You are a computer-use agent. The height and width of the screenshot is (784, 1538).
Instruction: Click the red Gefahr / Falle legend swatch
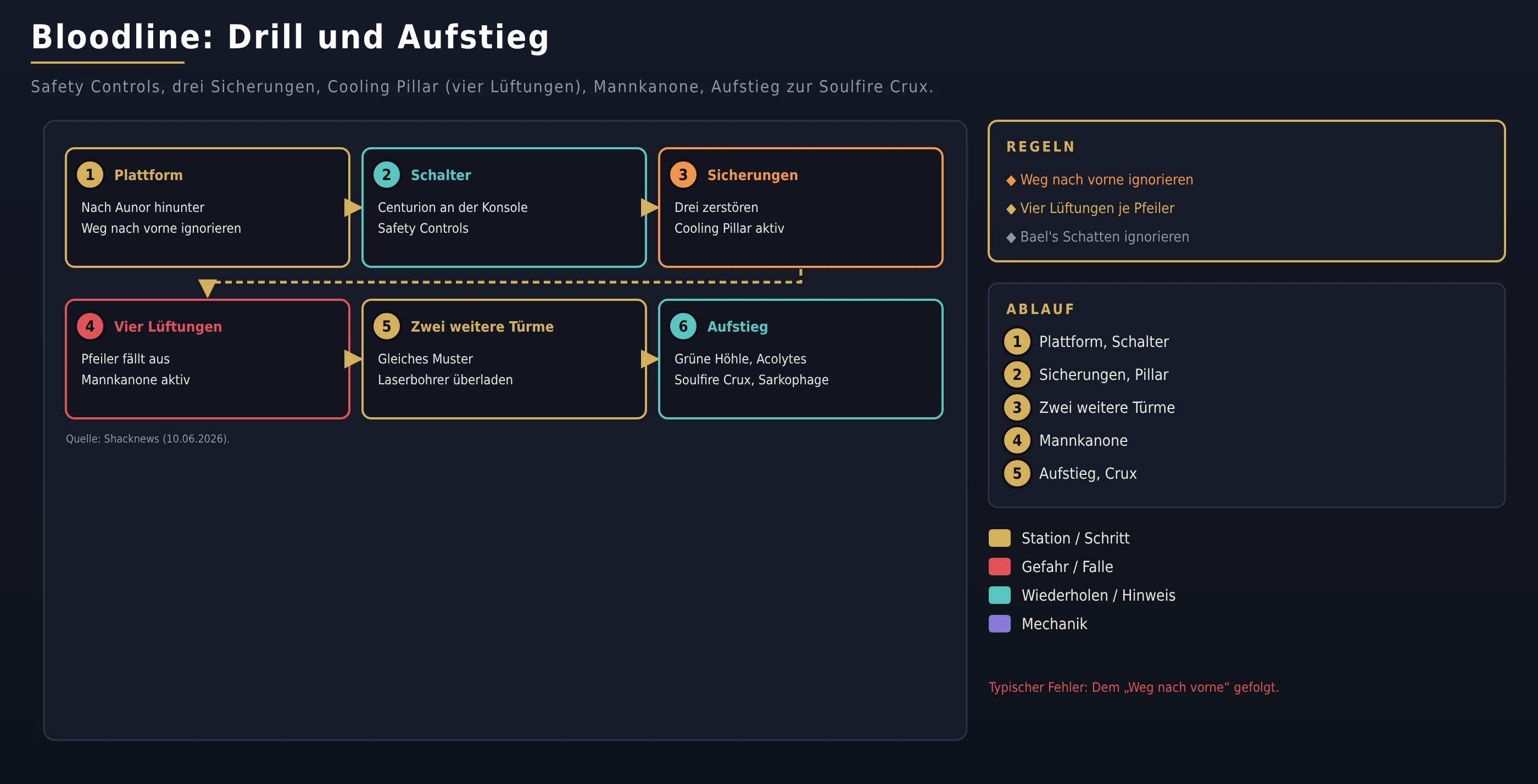click(x=1000, y=567)
